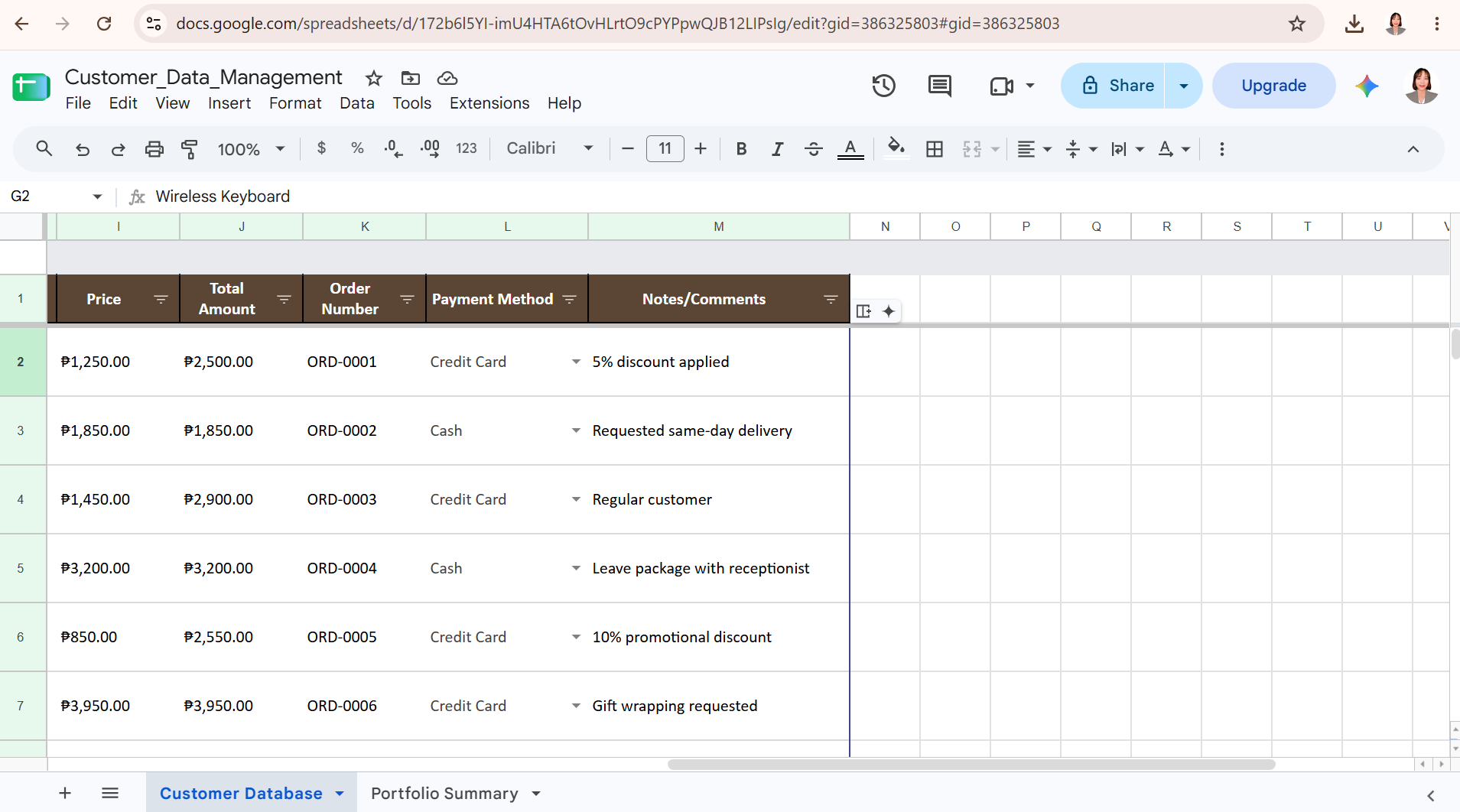Image resolution: width=1460 pixels, height=812 pixels.
Task: Open the Calibri font dropdown
Action: click(551, 148)
